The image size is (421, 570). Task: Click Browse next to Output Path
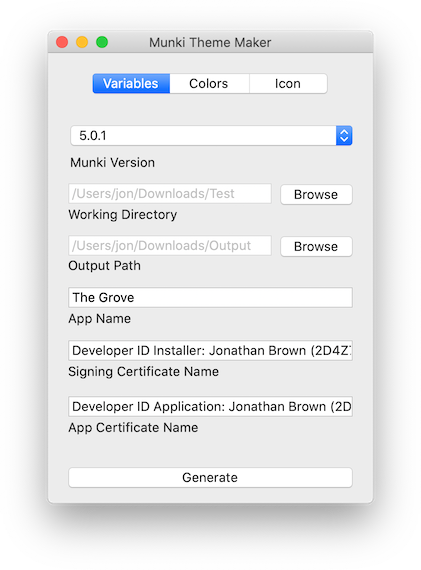click(316, 246)
